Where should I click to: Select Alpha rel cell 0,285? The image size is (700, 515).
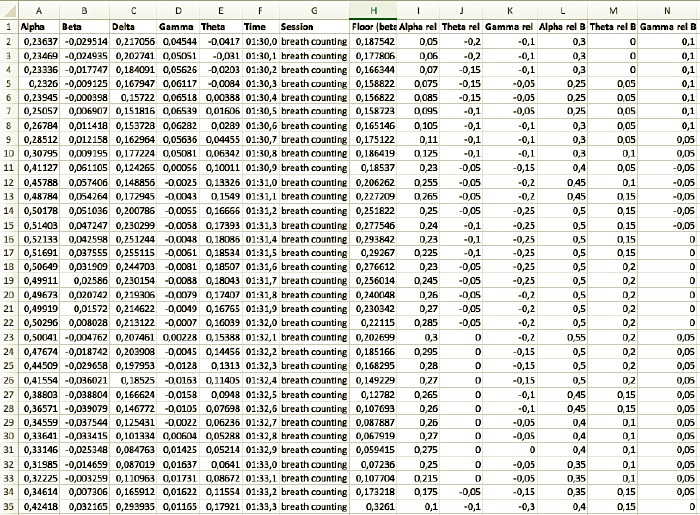click(x=418, y=323)
